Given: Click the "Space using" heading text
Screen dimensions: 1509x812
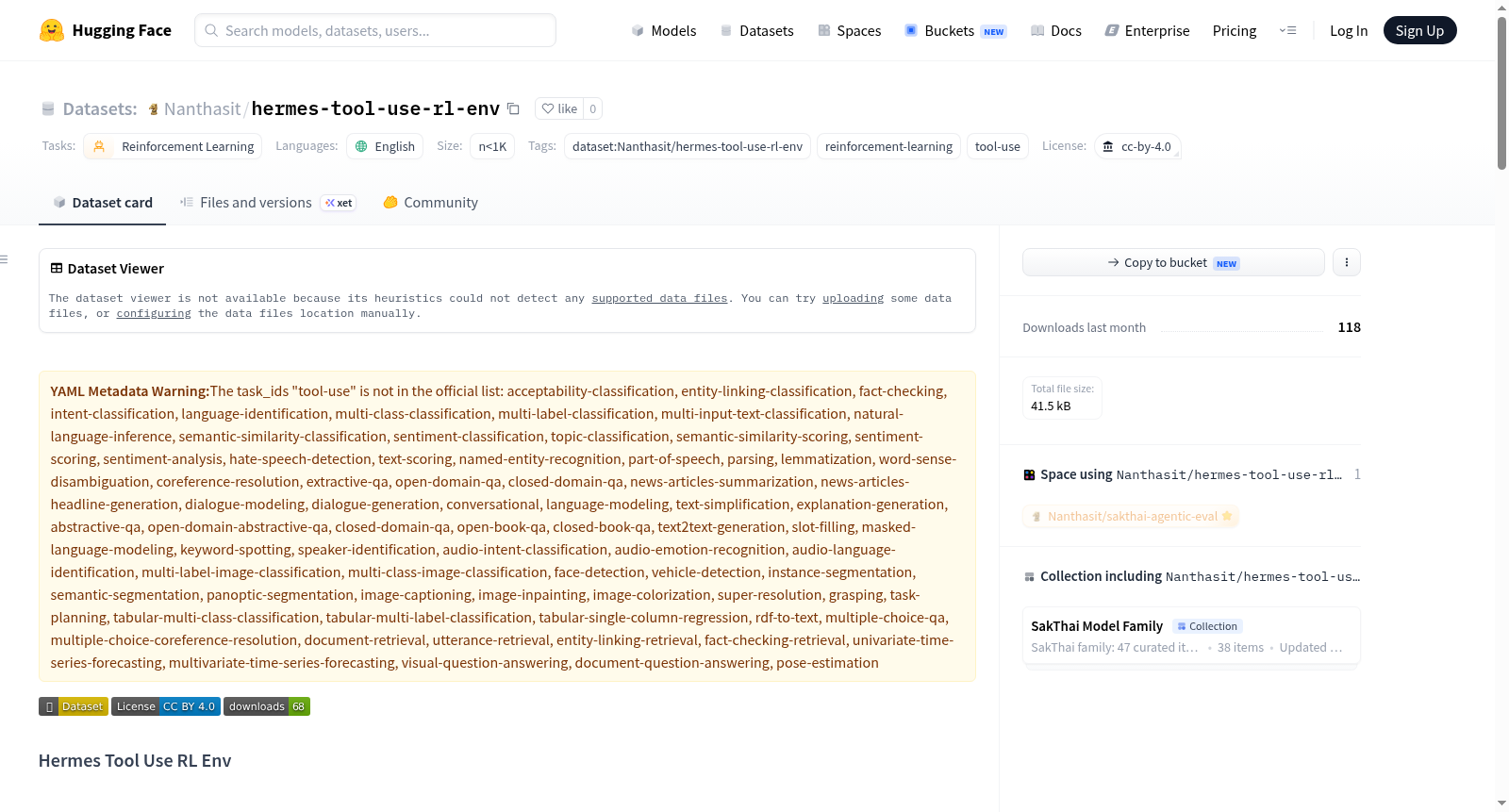Looking at the screenshot, I should point(1076,474).
